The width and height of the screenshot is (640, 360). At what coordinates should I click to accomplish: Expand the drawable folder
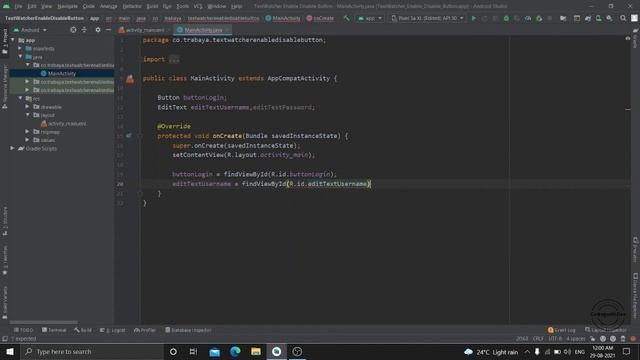[x=27, y=107]
